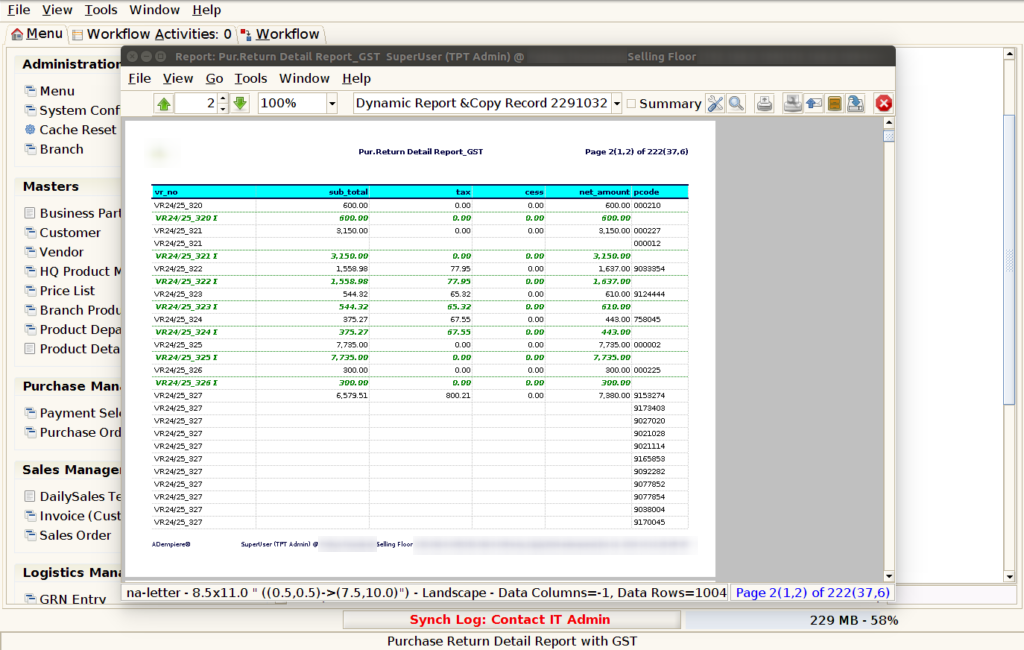
Task: Open HQ Product item under Masters
Action: click(x=72, y=271)
